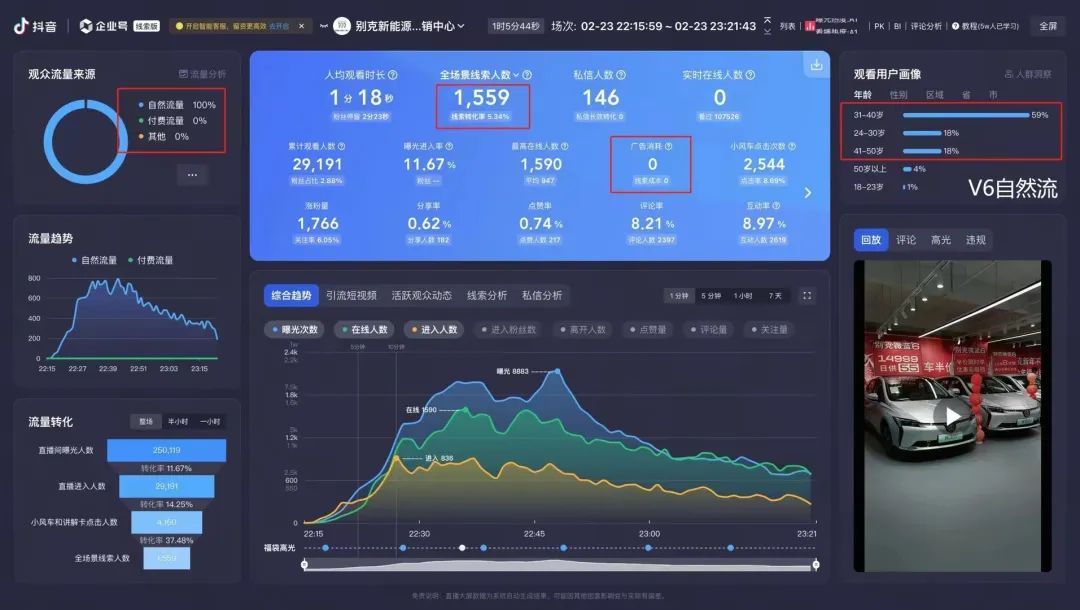
Task: Toggle 进入人数 series chip
Action: tap(435, 330)
